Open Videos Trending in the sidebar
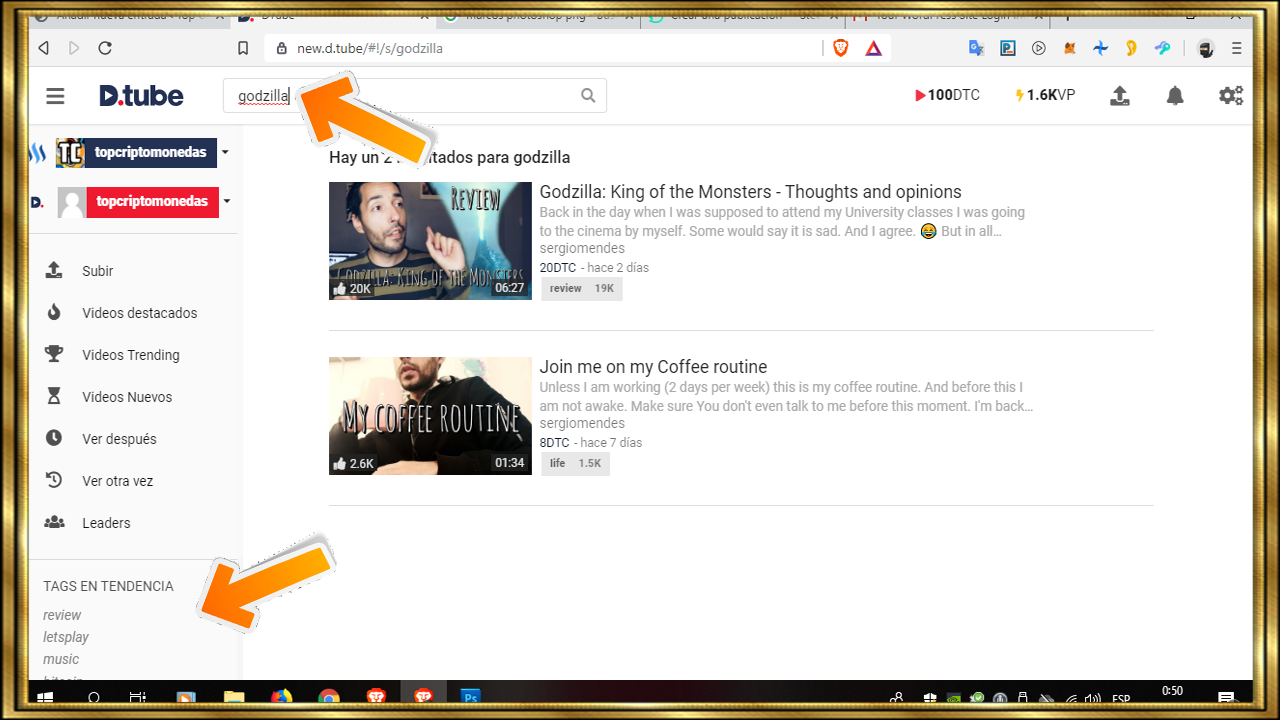The width and height of the screenshot is (1280, 720). pyautogui.click(x=131, y=355)
